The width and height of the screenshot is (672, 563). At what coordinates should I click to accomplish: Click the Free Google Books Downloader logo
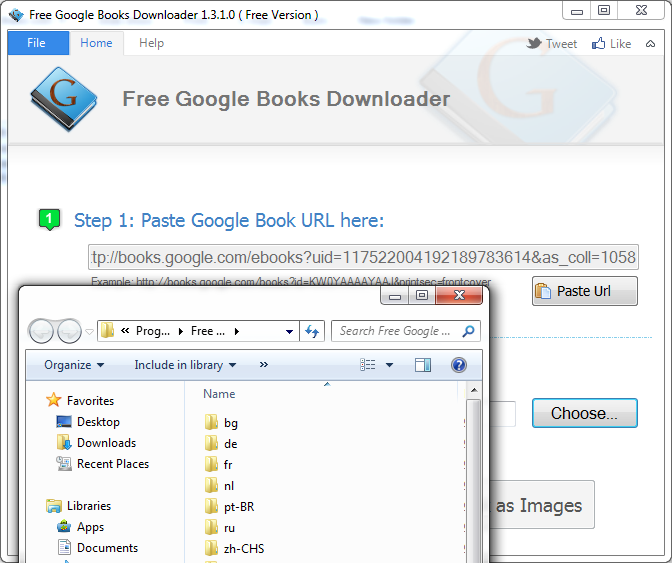tap(64, 99)
